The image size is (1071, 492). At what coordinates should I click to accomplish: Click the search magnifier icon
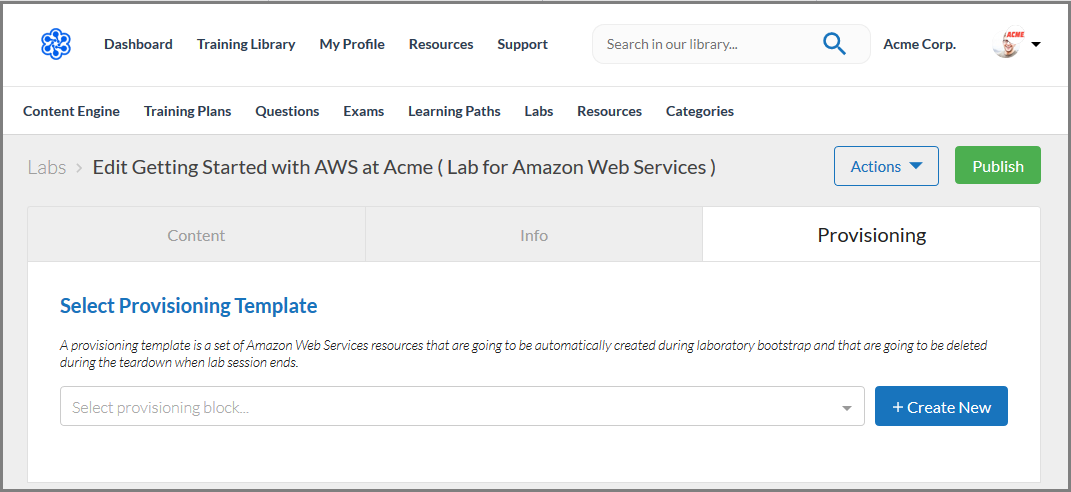click(834, 44)
